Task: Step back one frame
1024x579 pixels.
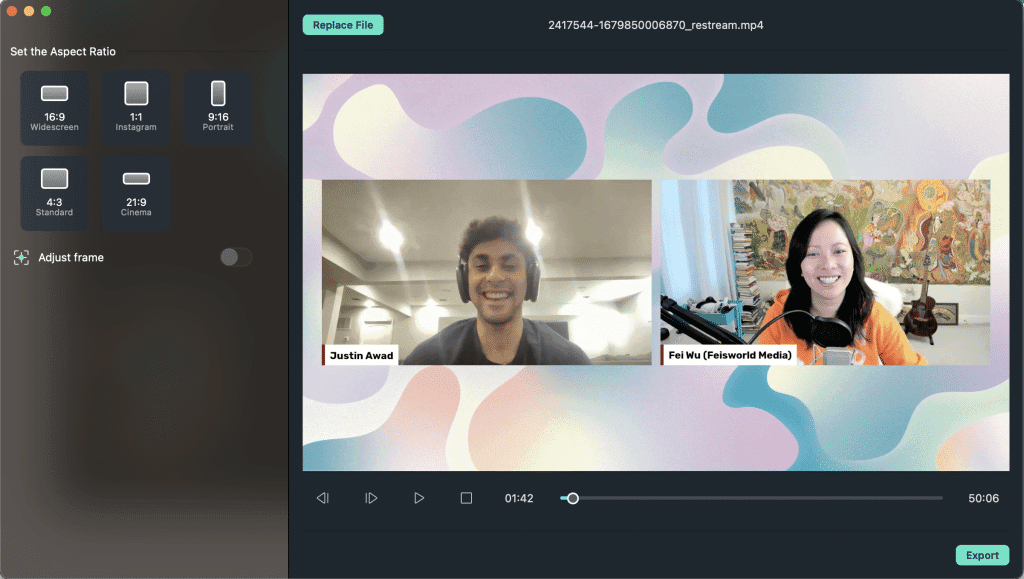Action: [323, 498]
